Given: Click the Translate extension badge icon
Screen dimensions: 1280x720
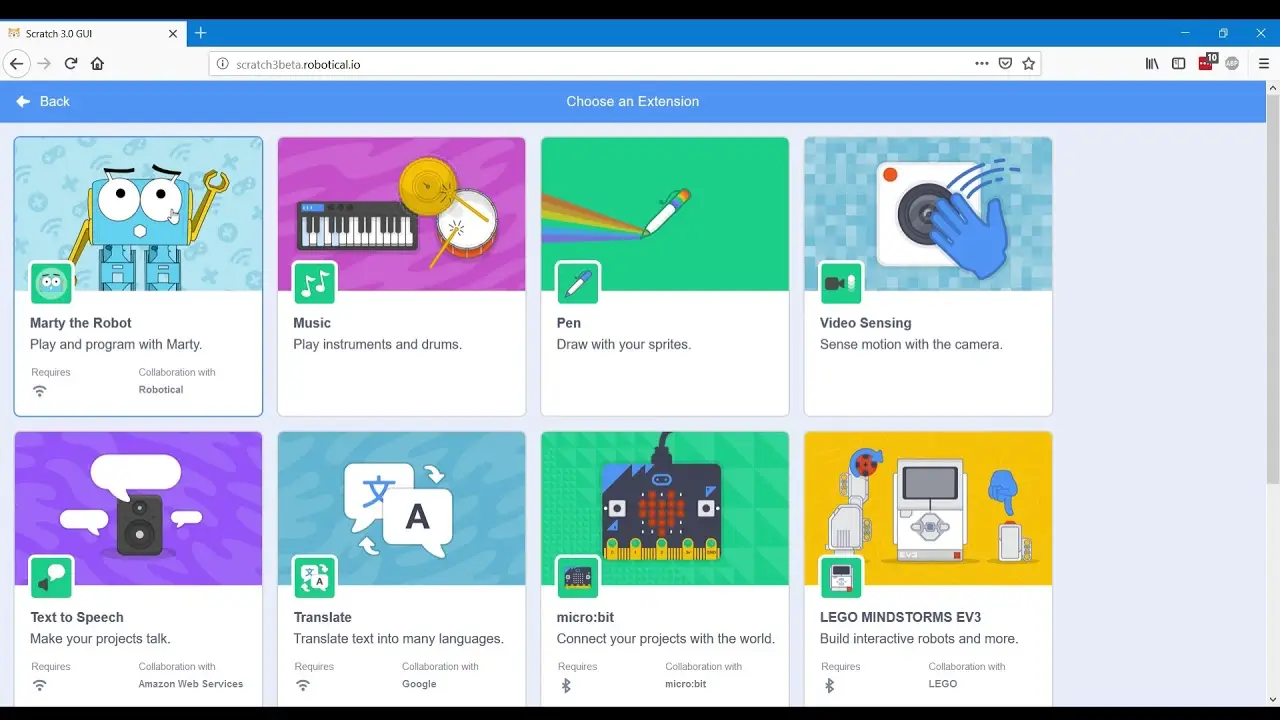Looking at the screenshot, I should pyautogui.click(x=314, y=577).
